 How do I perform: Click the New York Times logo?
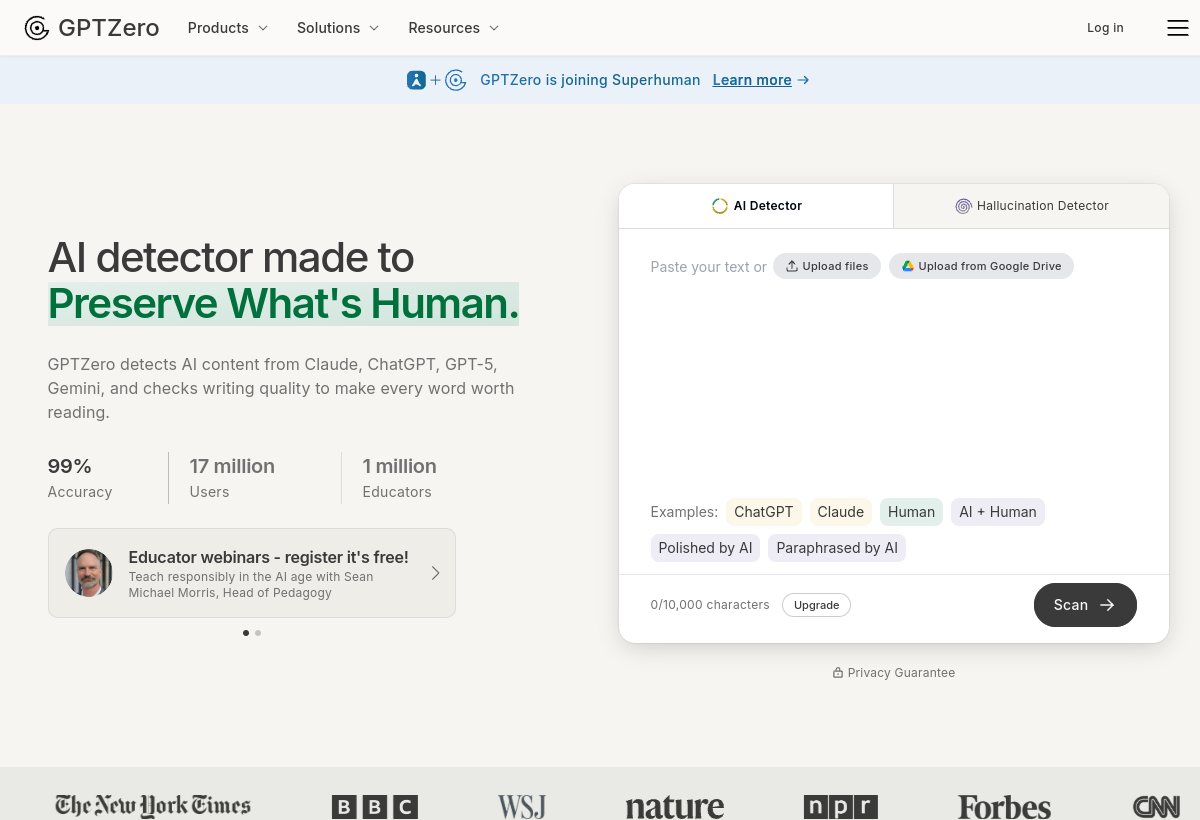(153, 805)
